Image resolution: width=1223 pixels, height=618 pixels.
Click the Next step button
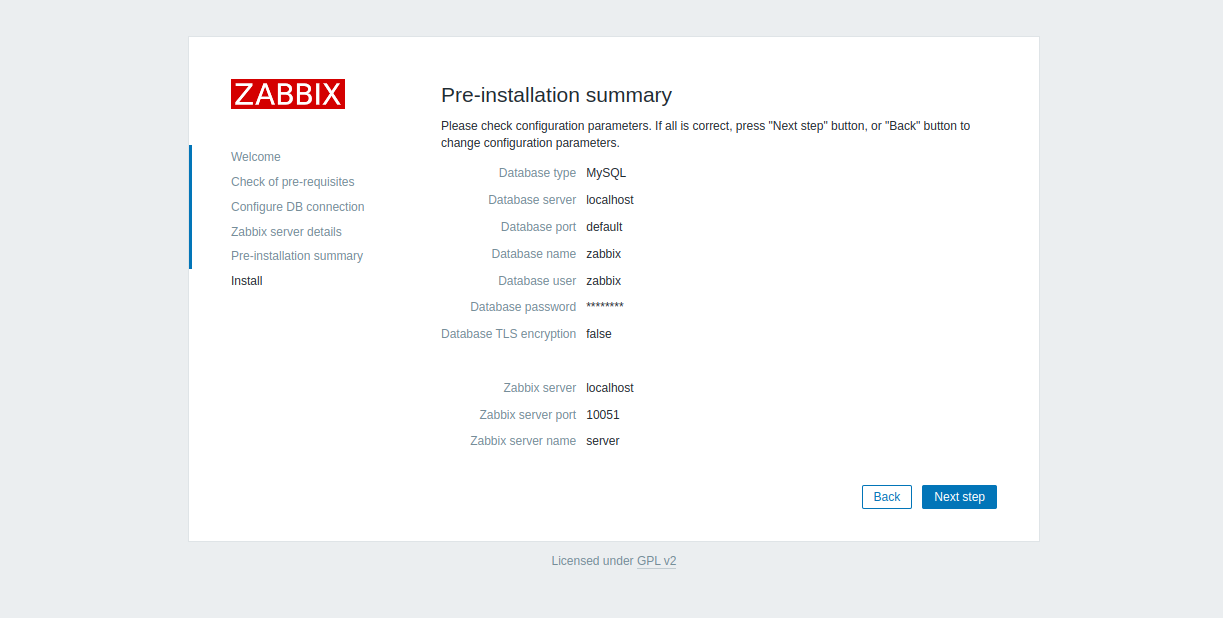click(958, 497)
